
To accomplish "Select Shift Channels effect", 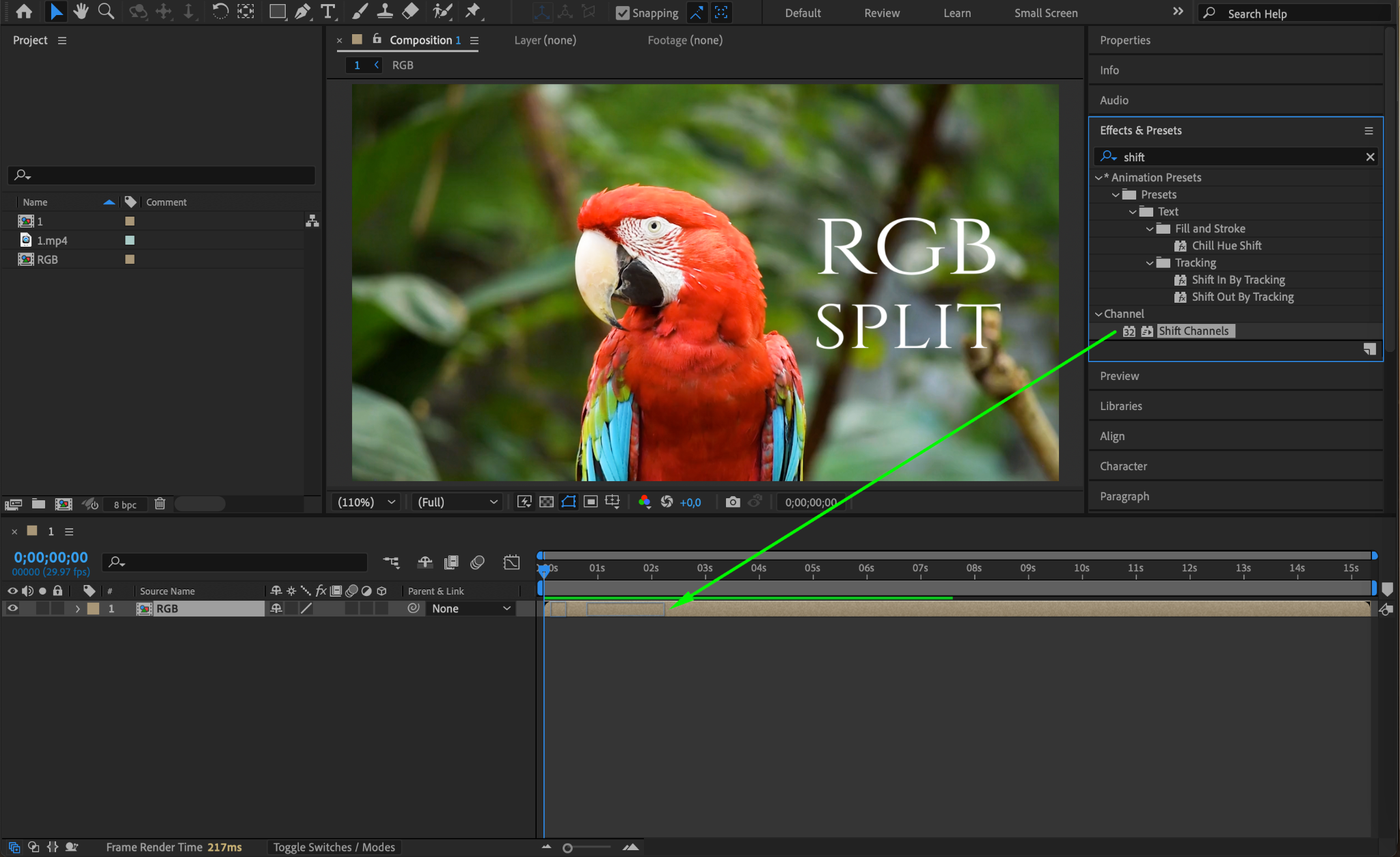I will 1194,331.
